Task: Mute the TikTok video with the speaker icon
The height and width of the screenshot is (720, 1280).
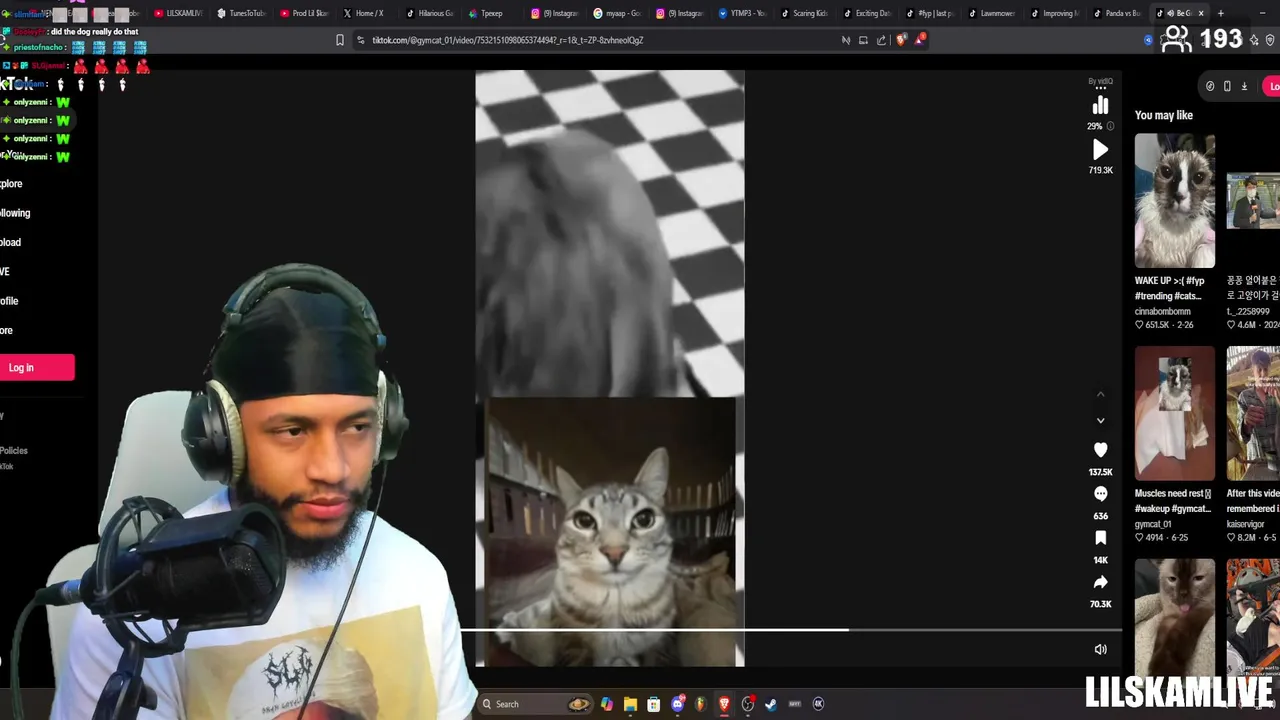Action: tap(1100, 649)
